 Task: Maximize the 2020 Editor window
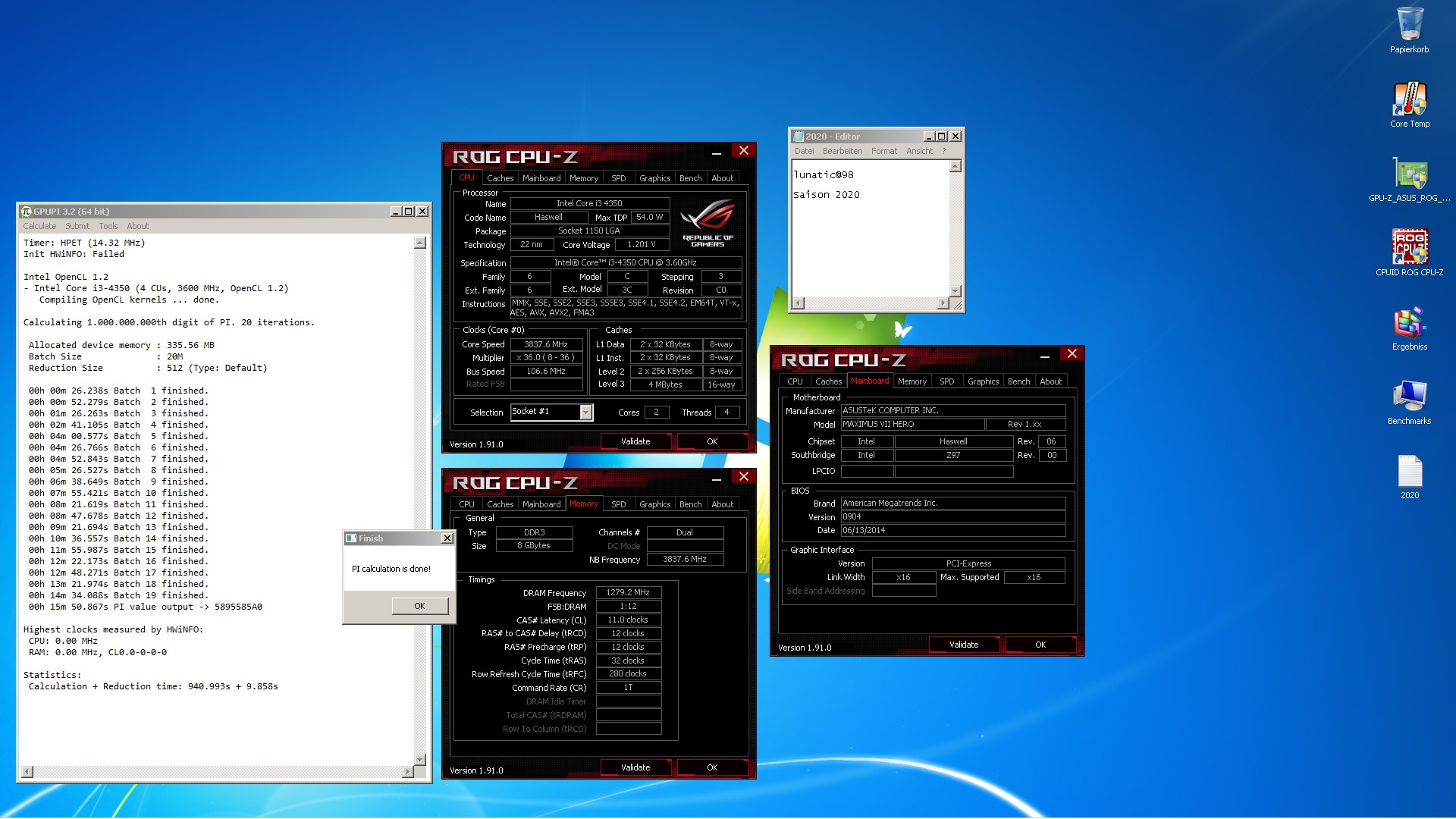coord(942,136)
